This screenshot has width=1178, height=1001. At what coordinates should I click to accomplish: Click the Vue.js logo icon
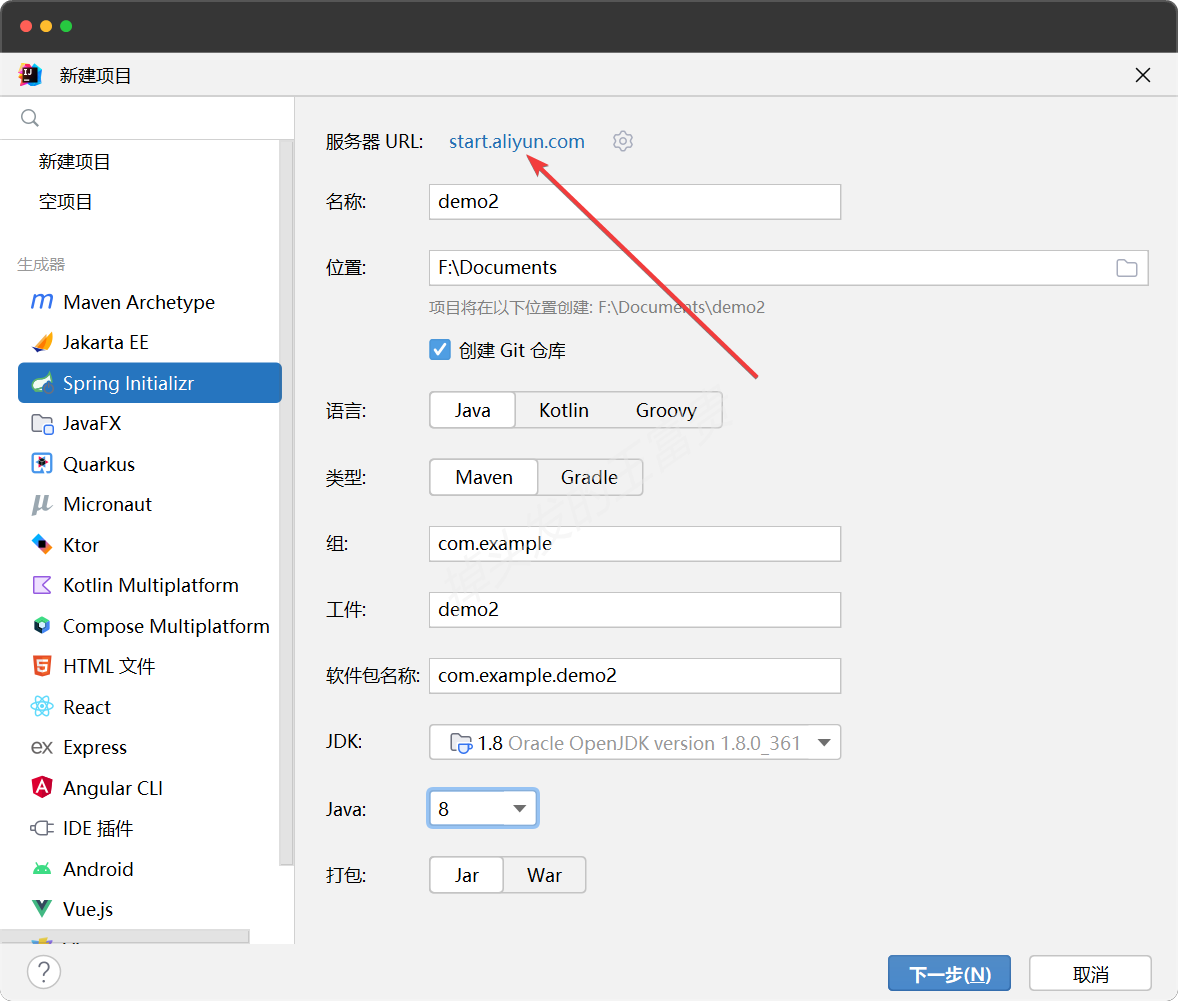point(42,909)
